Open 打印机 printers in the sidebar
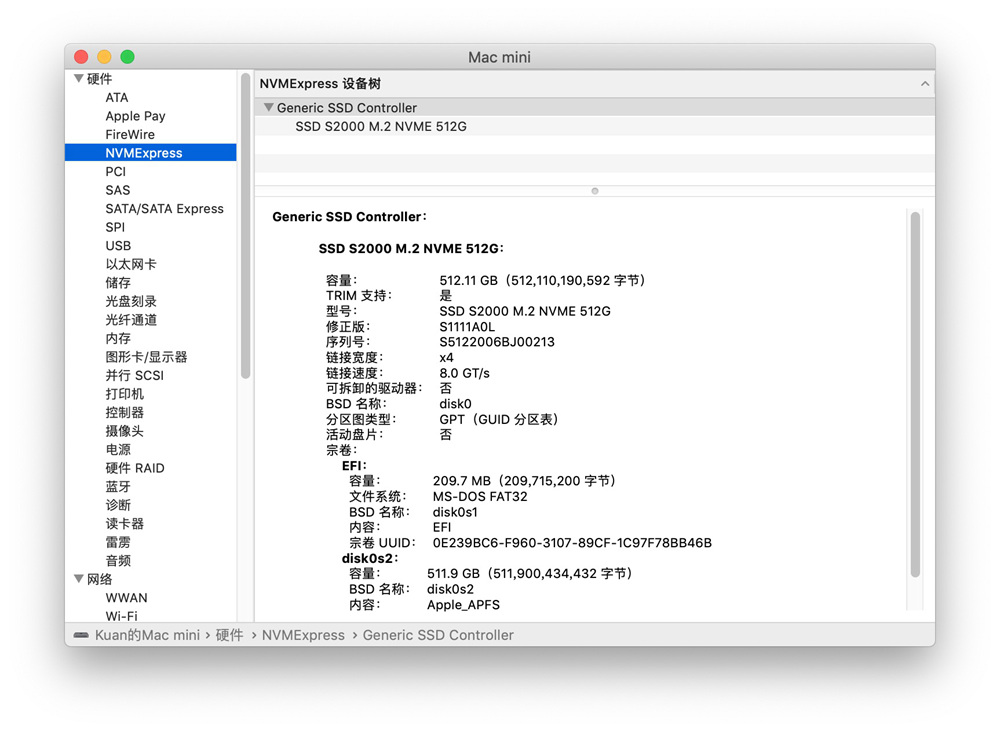Image resolution: width=1000 pixels, height=732 pixels. [x=124, y=393]
